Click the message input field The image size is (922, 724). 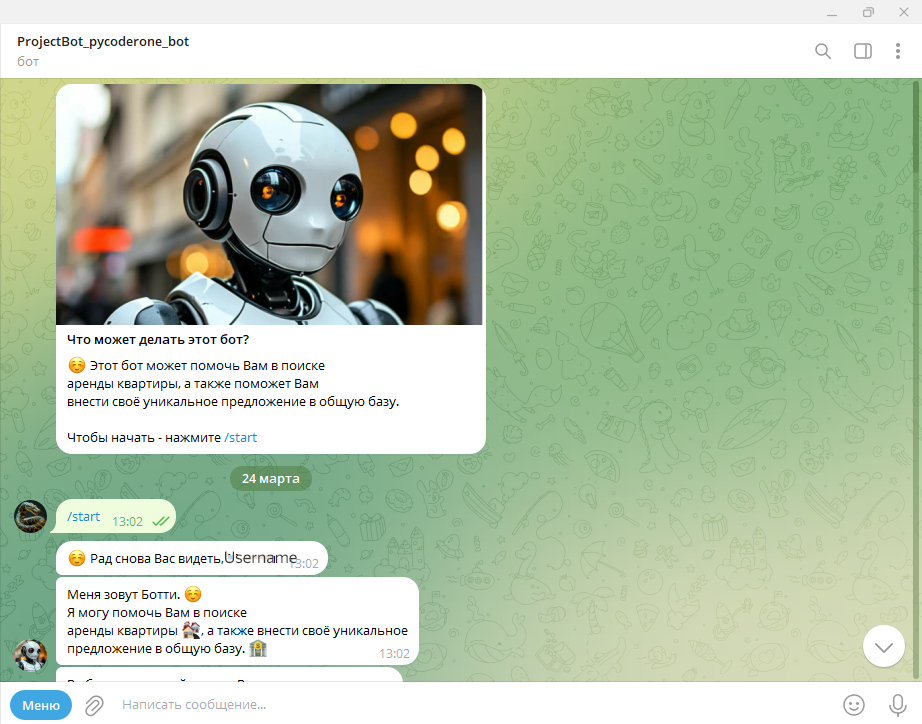[470, 704]
